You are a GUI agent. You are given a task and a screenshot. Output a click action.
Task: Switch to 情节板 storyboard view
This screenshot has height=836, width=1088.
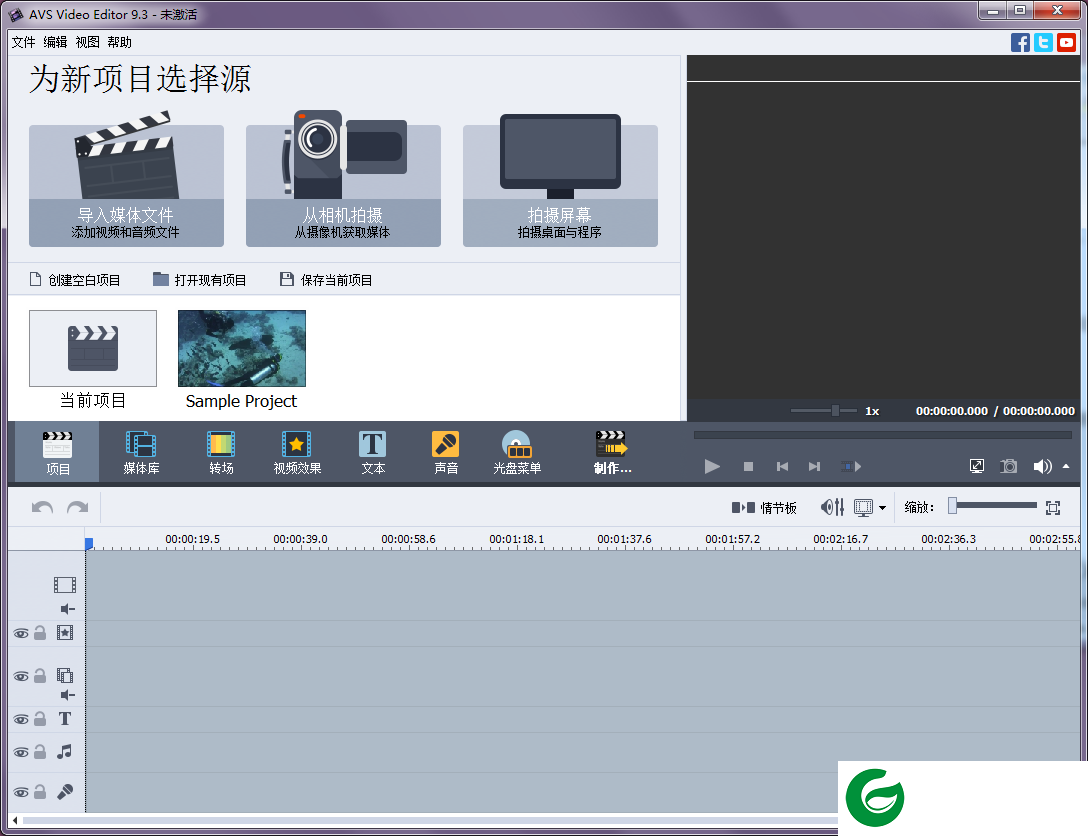click(764, 508)
